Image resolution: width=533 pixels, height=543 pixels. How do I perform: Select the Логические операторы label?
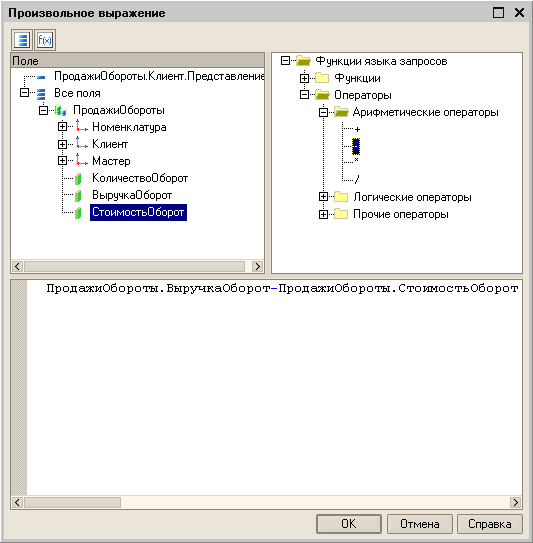click(x=412, y=197)
